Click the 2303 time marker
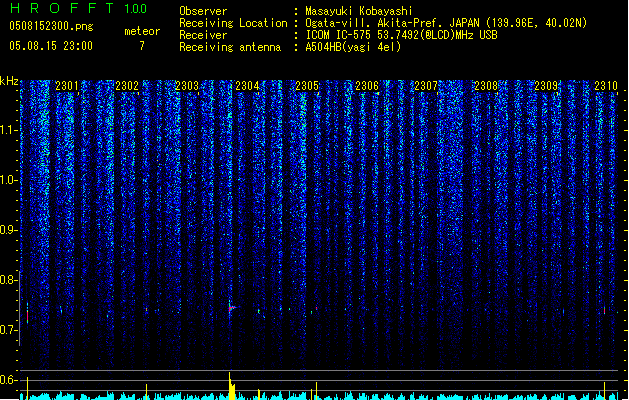The width and height of the screenshot is (629, 400). 187,86
